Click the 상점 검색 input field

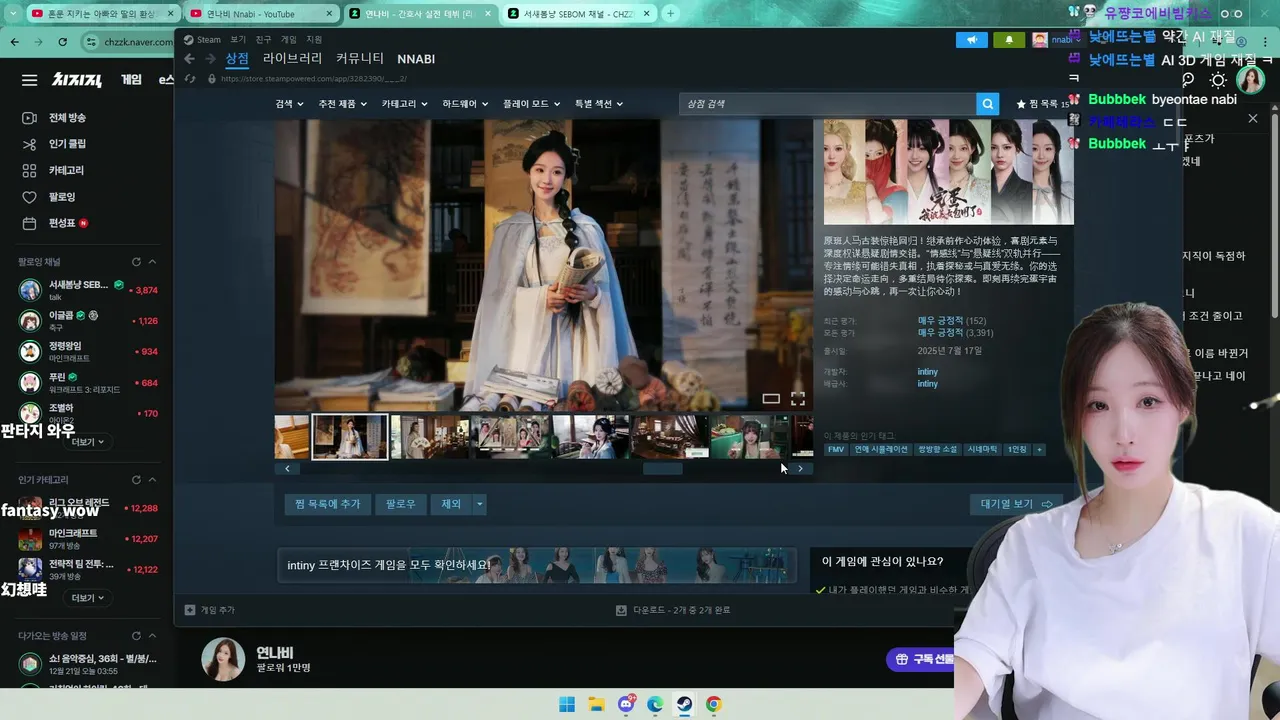pos(828,104)
